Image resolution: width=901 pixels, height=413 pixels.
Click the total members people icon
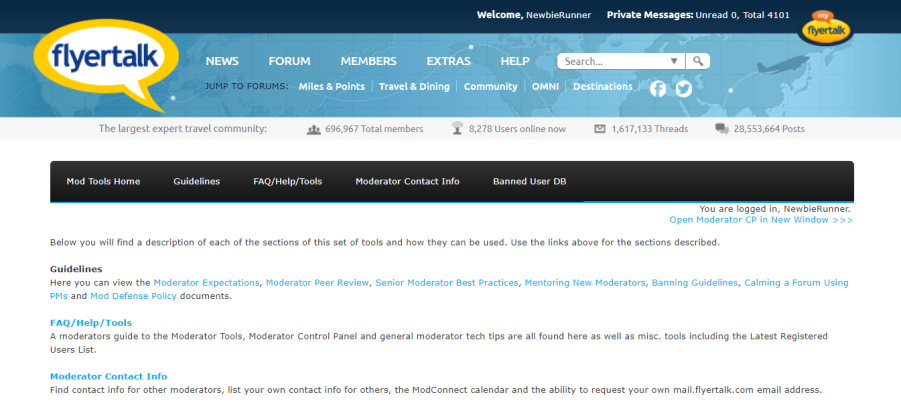[314, 129]
